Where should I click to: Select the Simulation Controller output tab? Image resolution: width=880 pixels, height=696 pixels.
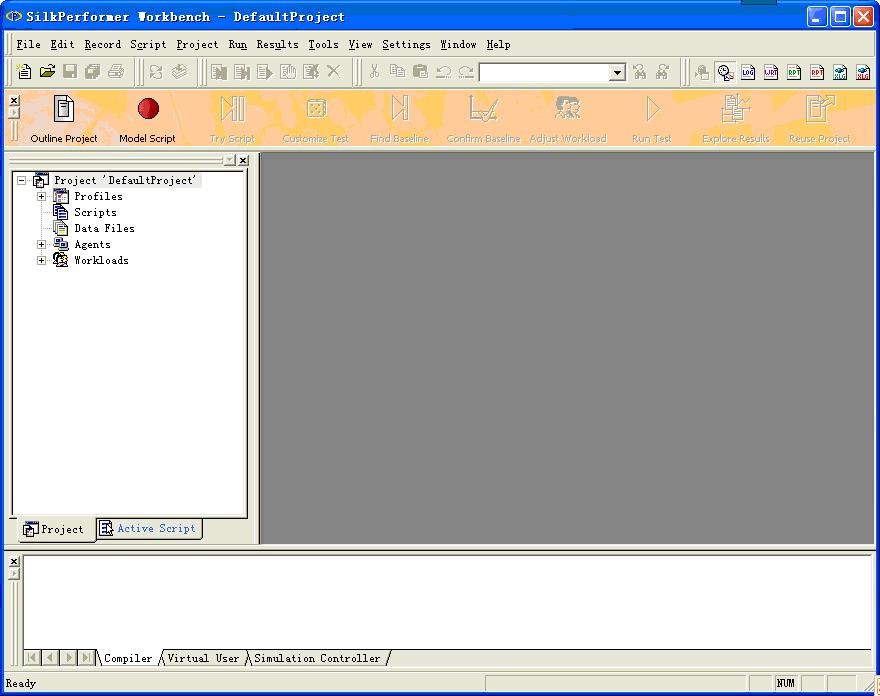coord(317,658)
